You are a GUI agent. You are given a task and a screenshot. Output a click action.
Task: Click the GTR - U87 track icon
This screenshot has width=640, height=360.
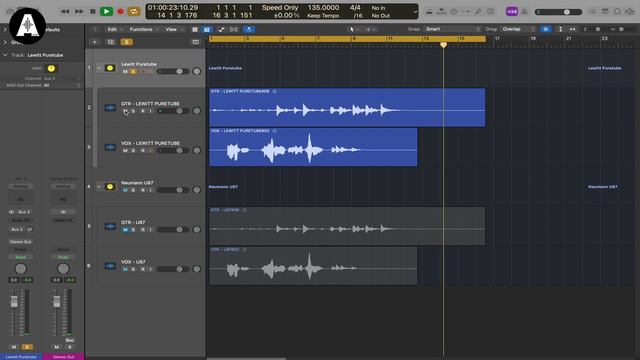click(110, 226)
